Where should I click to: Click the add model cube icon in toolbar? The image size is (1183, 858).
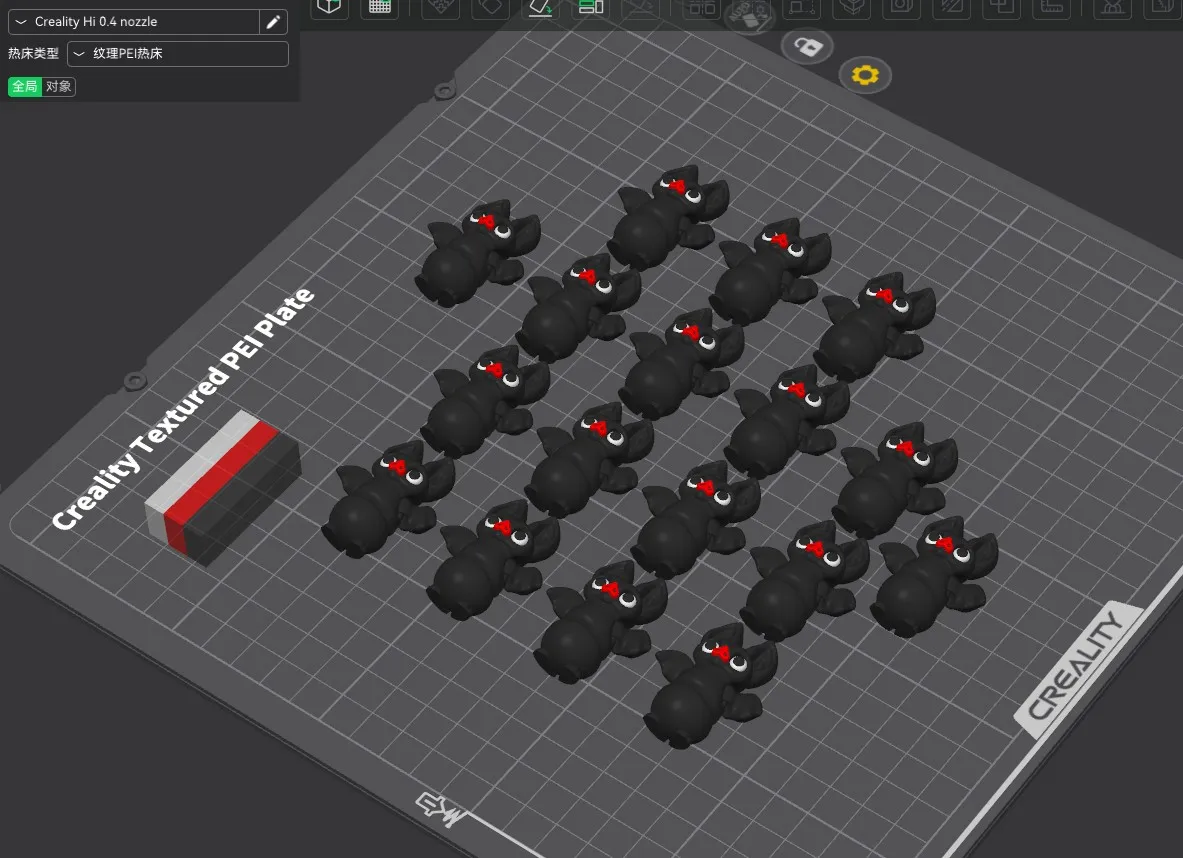pos(329,7)
